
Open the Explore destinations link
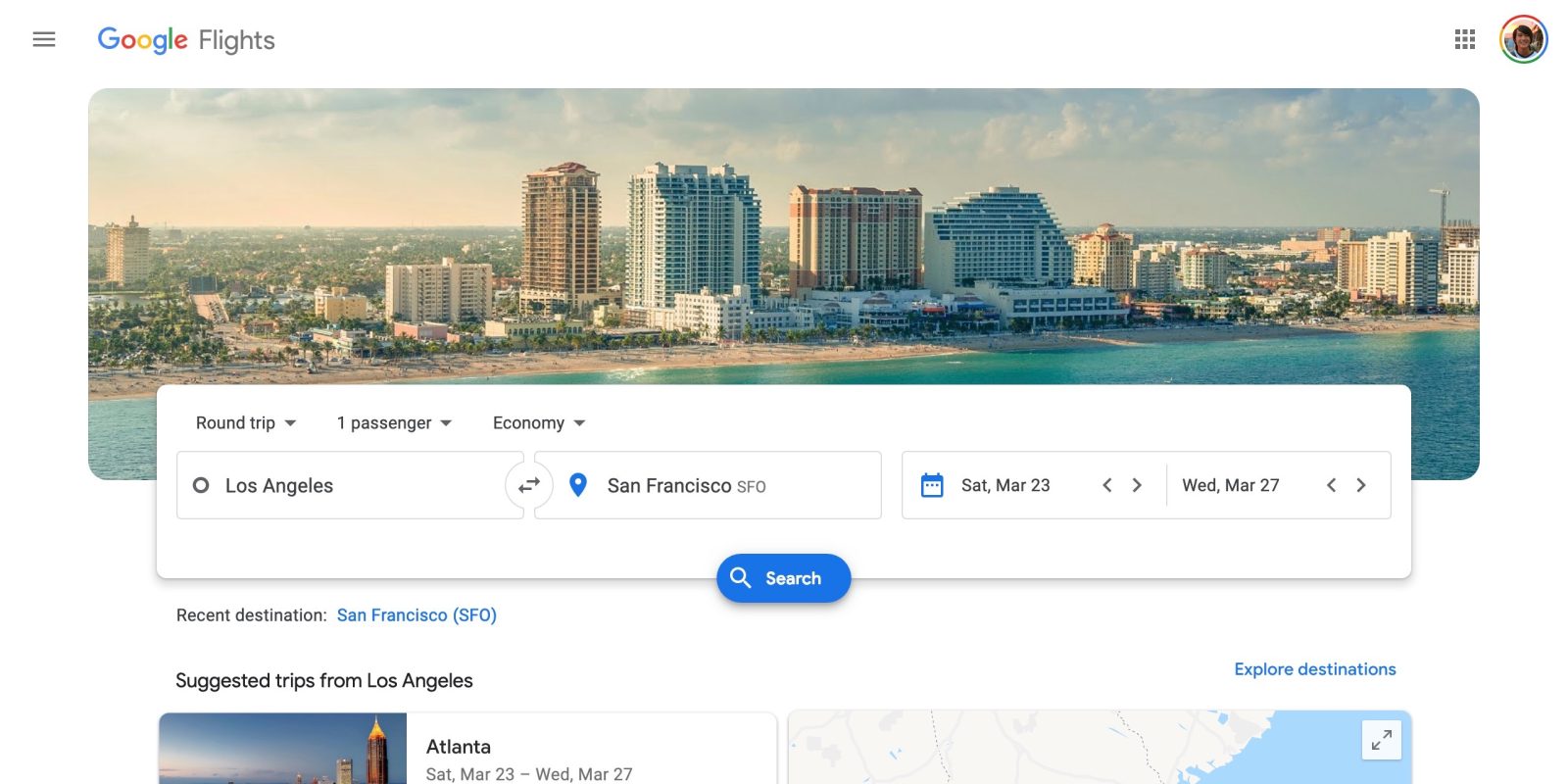1314,669
